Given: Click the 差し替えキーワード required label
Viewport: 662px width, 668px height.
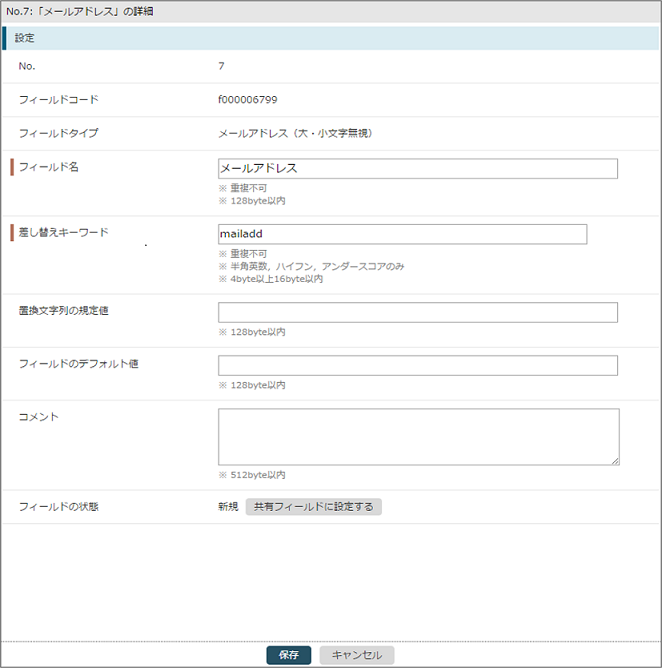Looking at the screenshot, I should (x=63, y=233).
